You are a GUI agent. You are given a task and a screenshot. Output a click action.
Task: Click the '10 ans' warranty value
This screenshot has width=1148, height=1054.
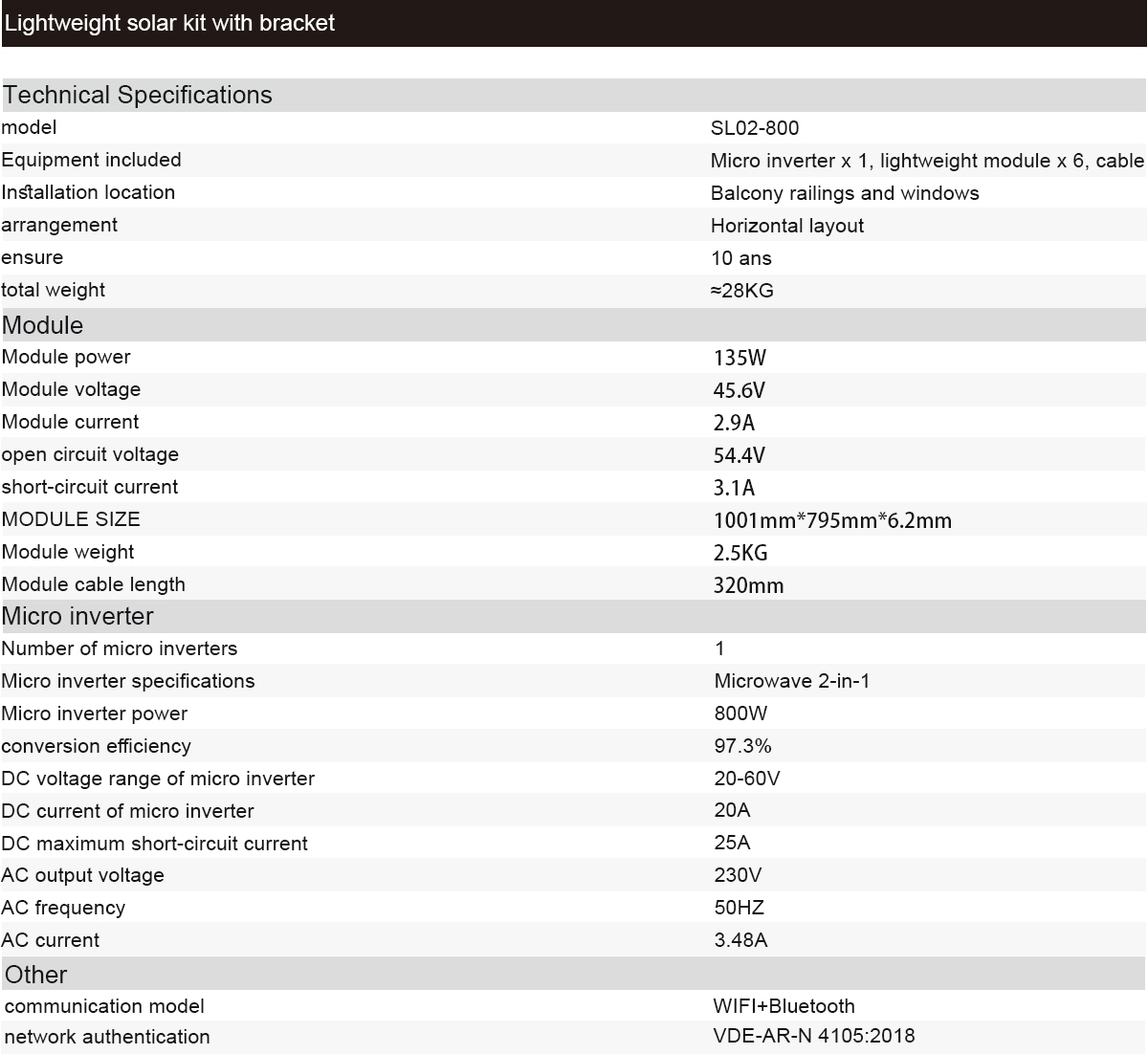(741, 258)
